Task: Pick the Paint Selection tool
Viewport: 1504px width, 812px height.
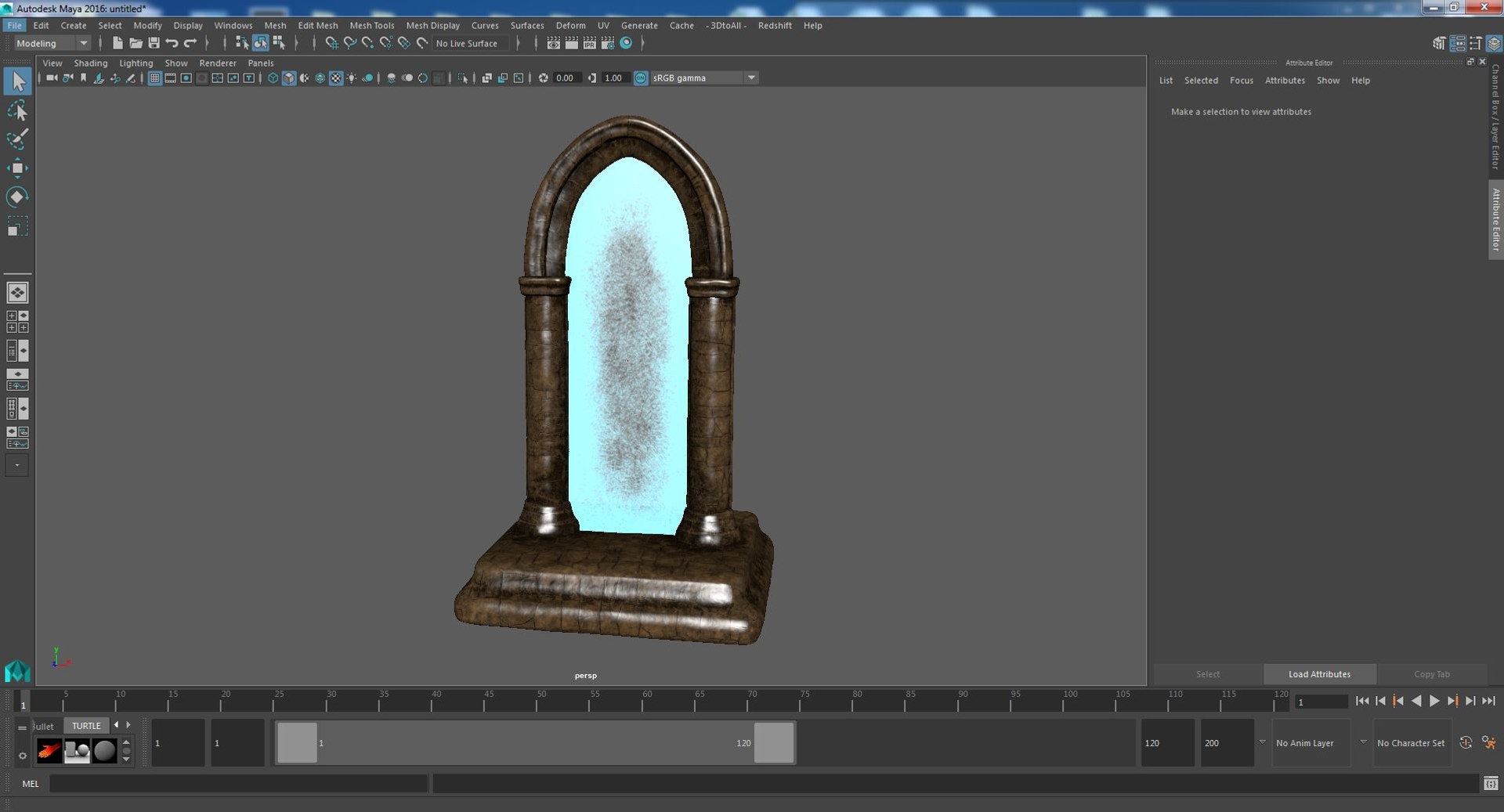Action: (17, 139)
